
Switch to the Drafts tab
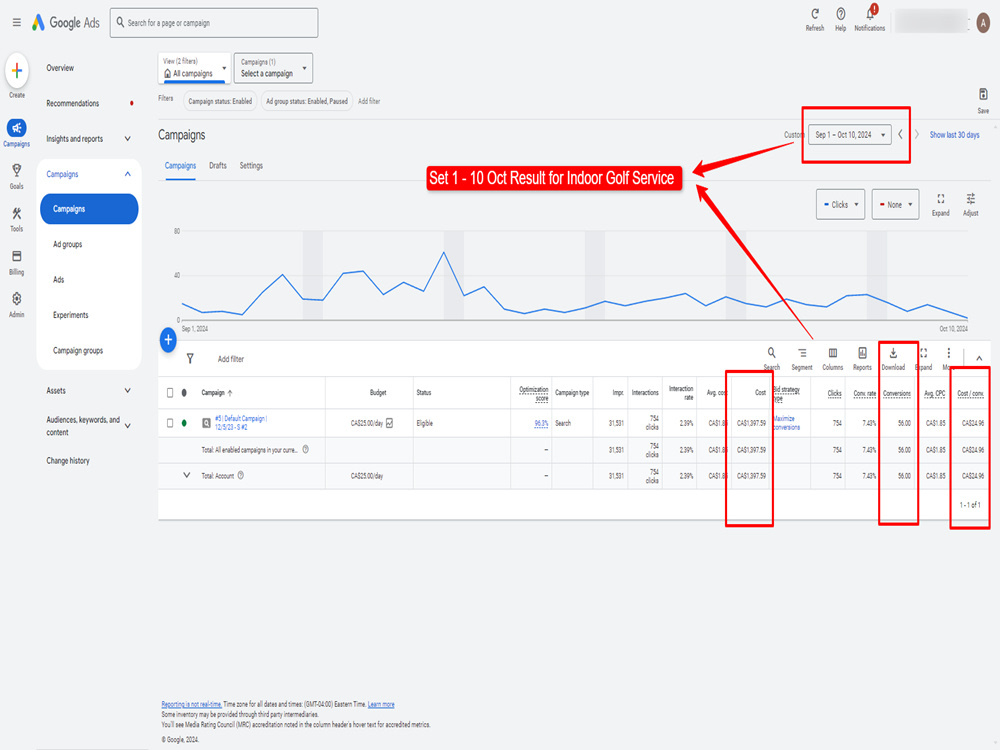217,165
